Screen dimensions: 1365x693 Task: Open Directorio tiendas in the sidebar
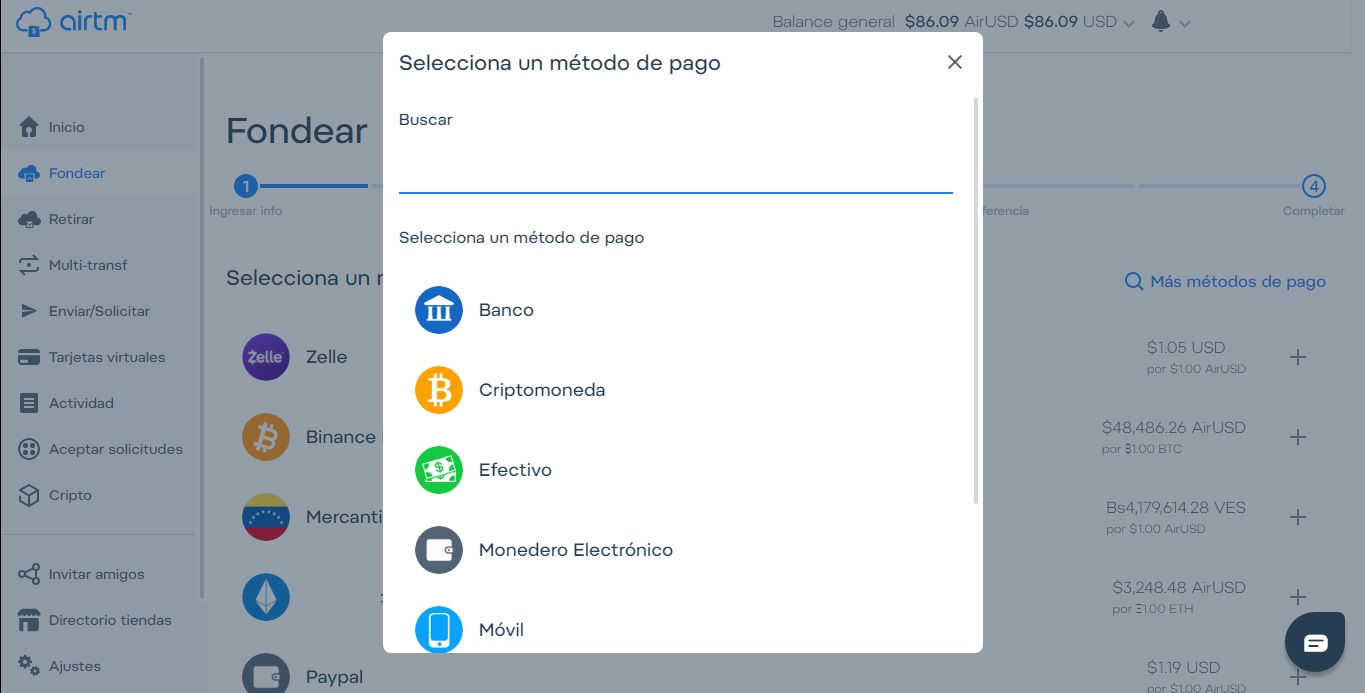[x=99, y=620]
